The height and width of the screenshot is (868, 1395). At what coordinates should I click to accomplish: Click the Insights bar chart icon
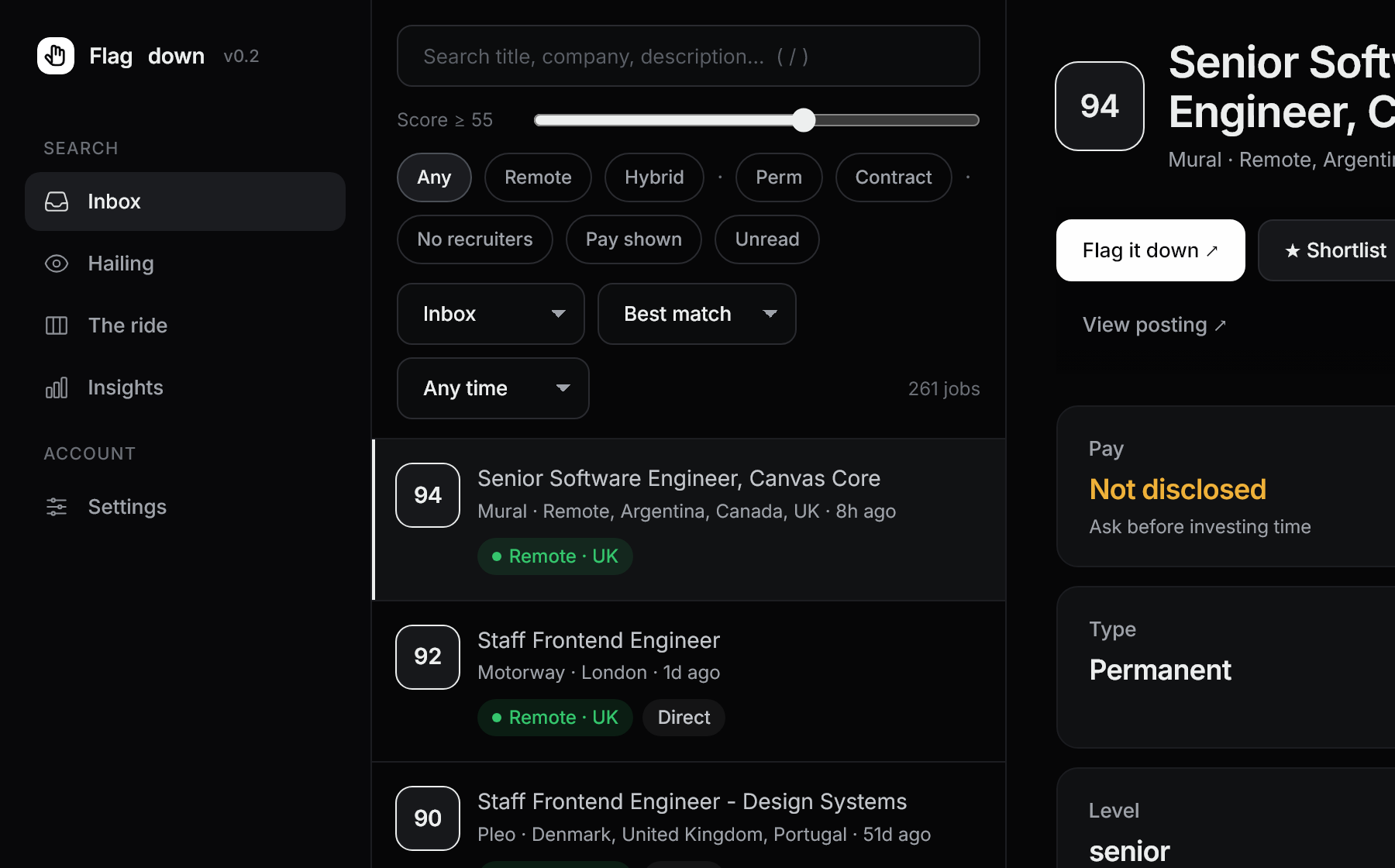(x=57, y=387)
